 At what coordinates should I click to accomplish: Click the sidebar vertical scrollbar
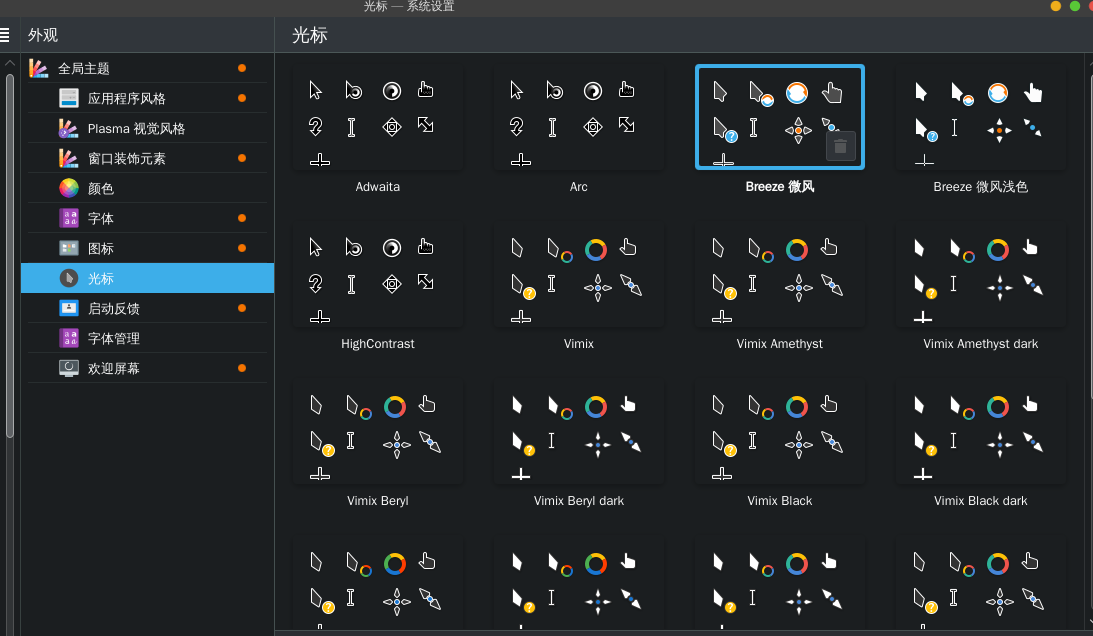(10, 250)
